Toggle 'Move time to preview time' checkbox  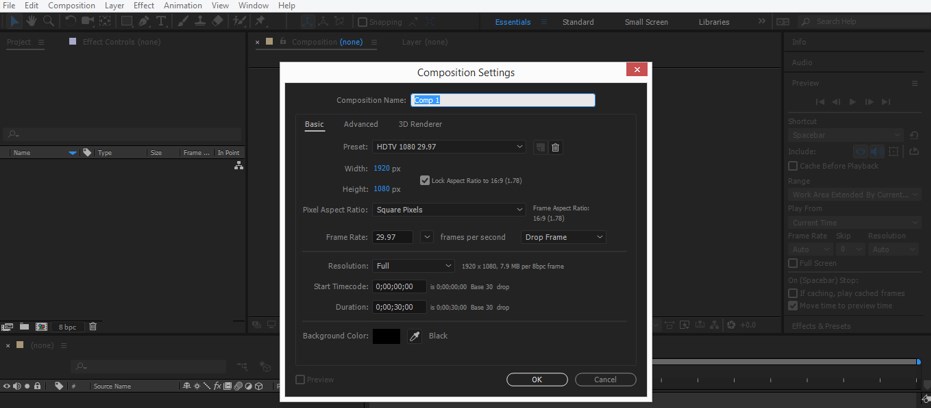pos(793,306)
